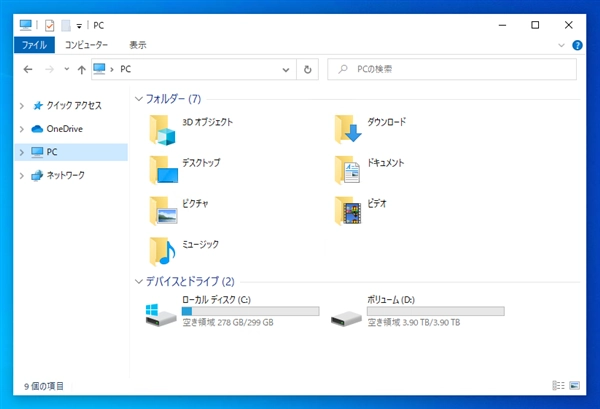Click the ボリューム (D:) label
The width and height of the screenshot is (600, 409).
391,300
